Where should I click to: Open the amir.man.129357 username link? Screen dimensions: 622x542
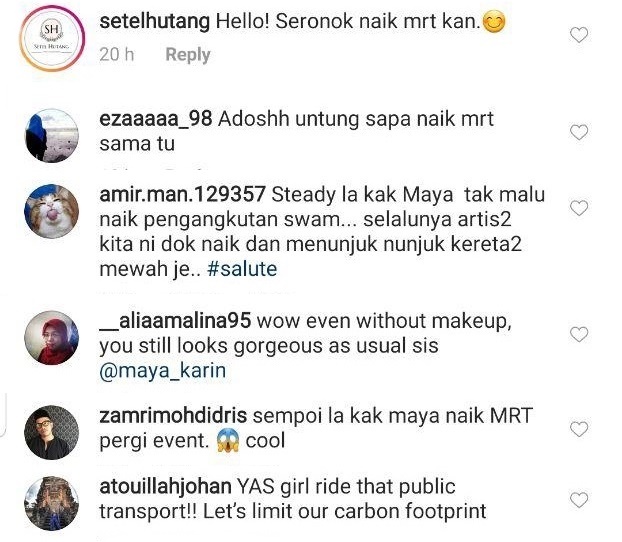click(x=182, y=195)
